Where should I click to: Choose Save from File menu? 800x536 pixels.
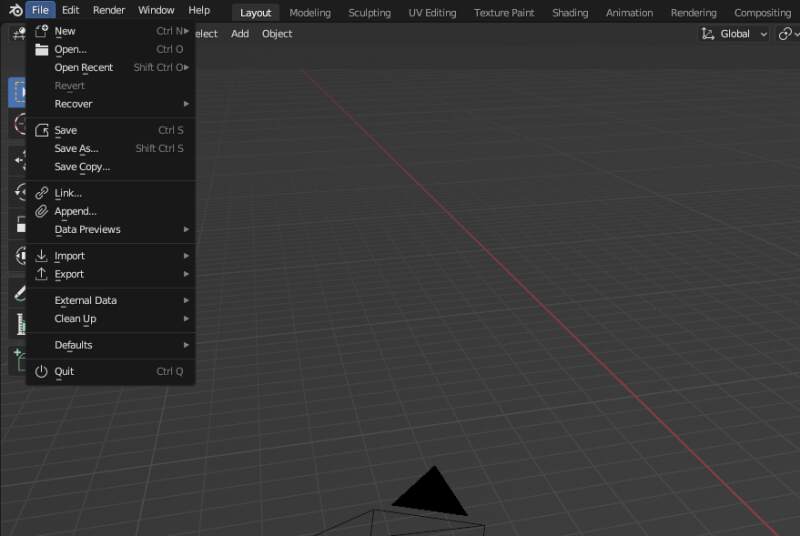tap(111, 131)
